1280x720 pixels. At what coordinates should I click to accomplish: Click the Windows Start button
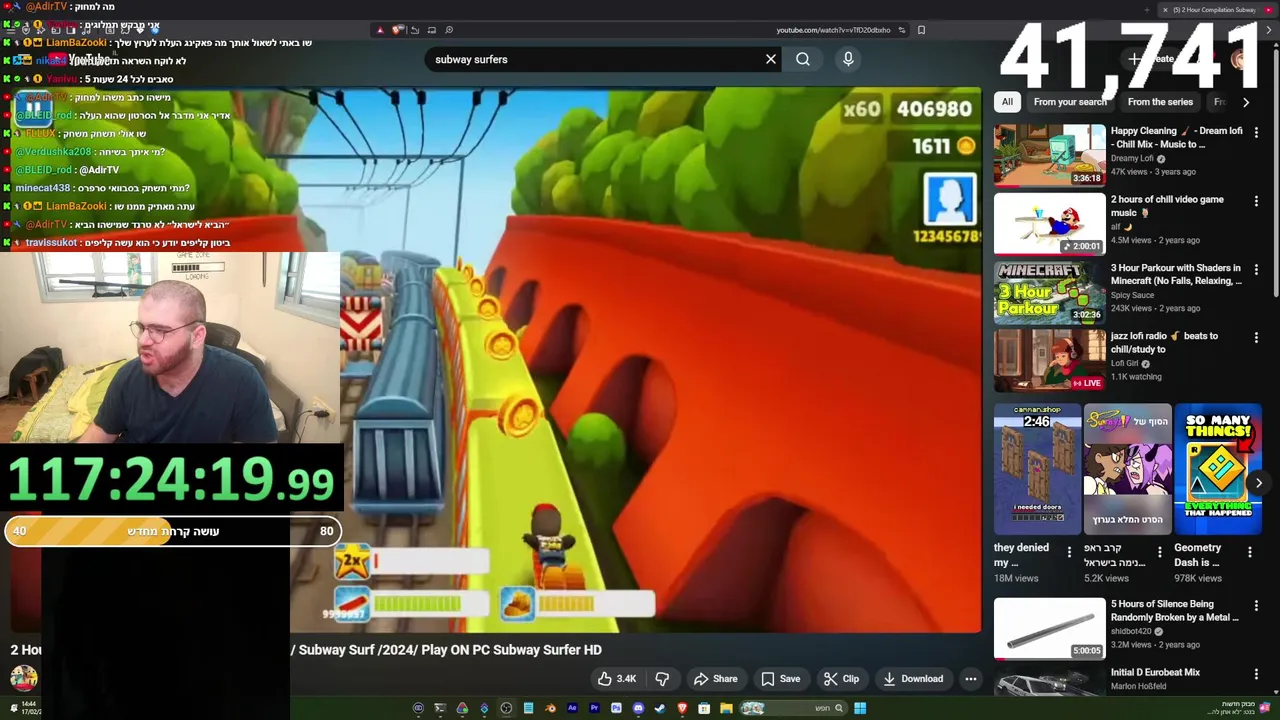860,708
